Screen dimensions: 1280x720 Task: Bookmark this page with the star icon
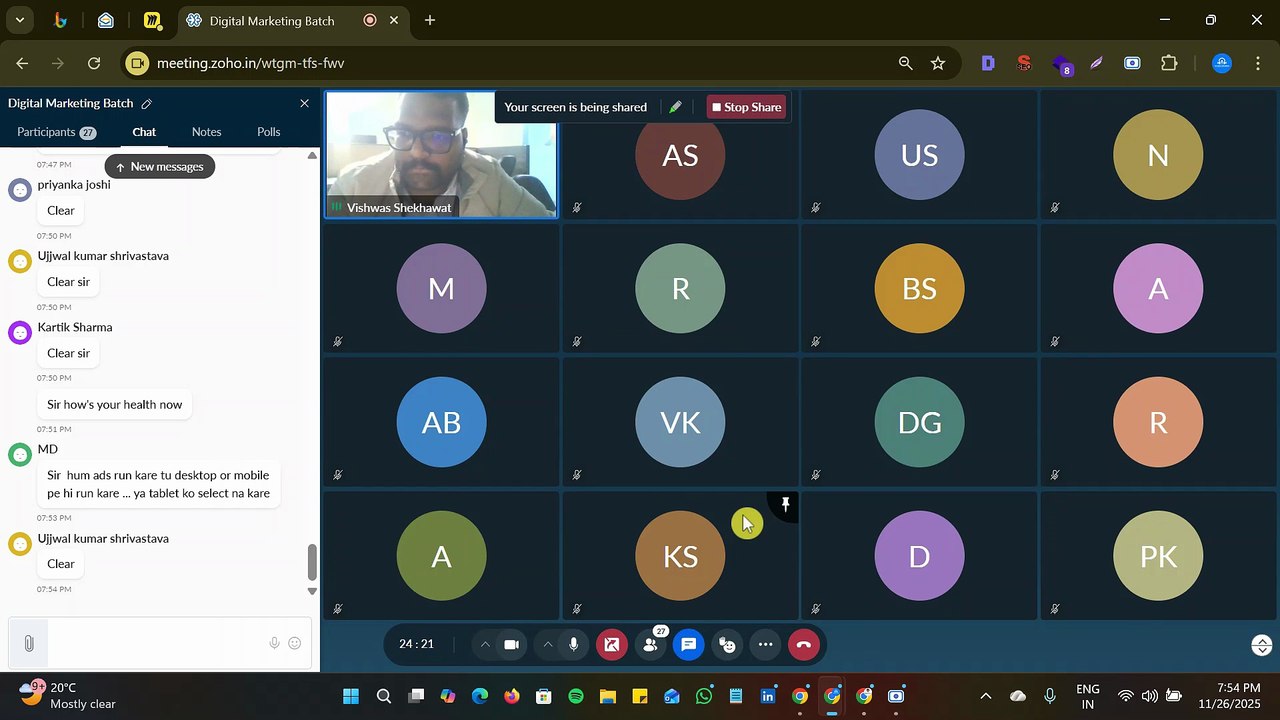[x=938, y=63]
